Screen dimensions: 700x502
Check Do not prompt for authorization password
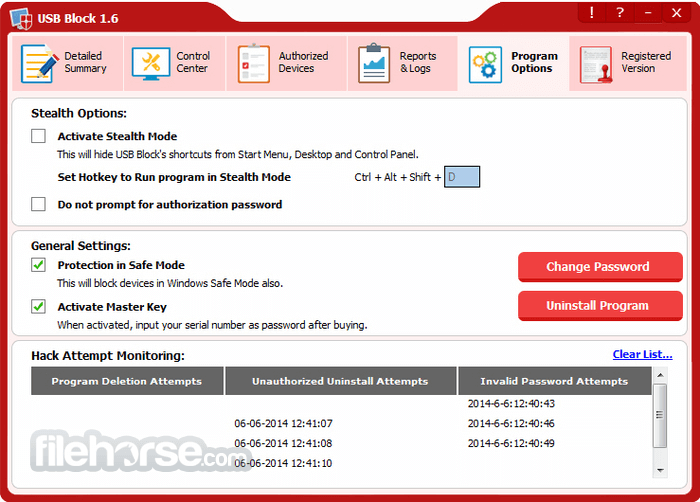pos(38,204)
